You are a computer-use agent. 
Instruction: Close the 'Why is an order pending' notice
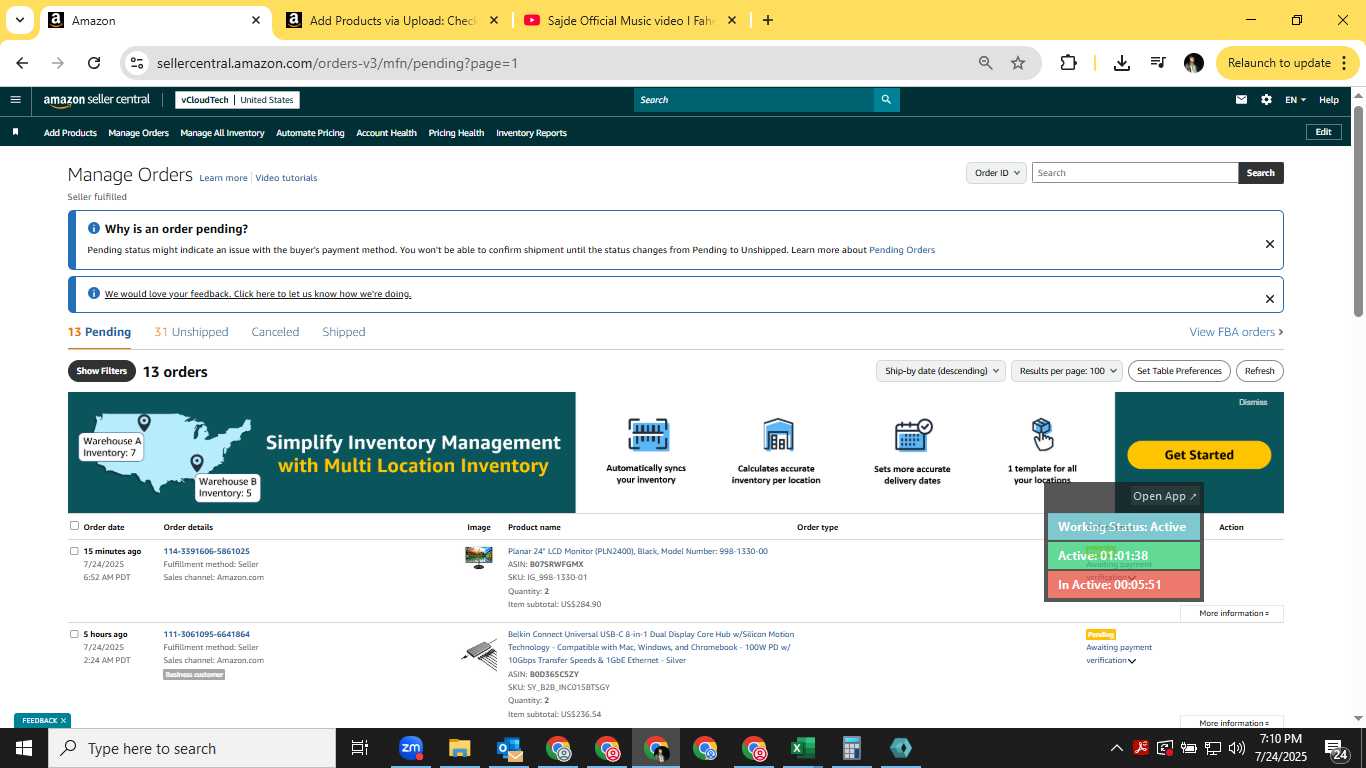coord(1269,244)
